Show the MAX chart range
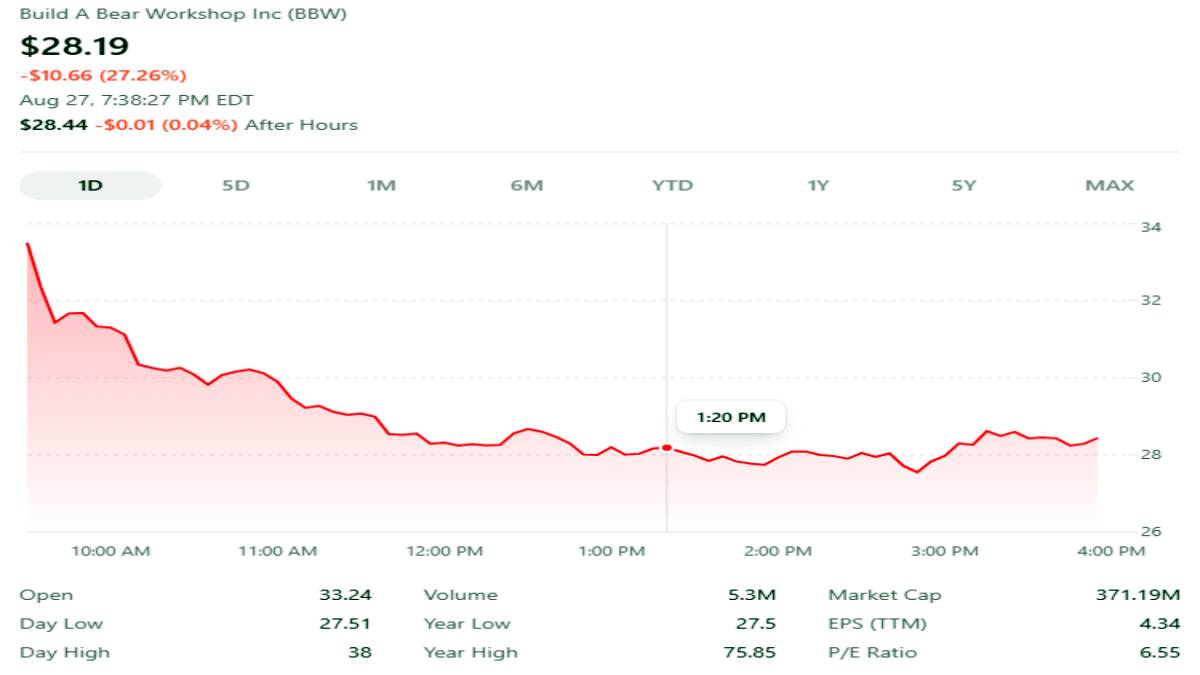 coord(1109,185)
